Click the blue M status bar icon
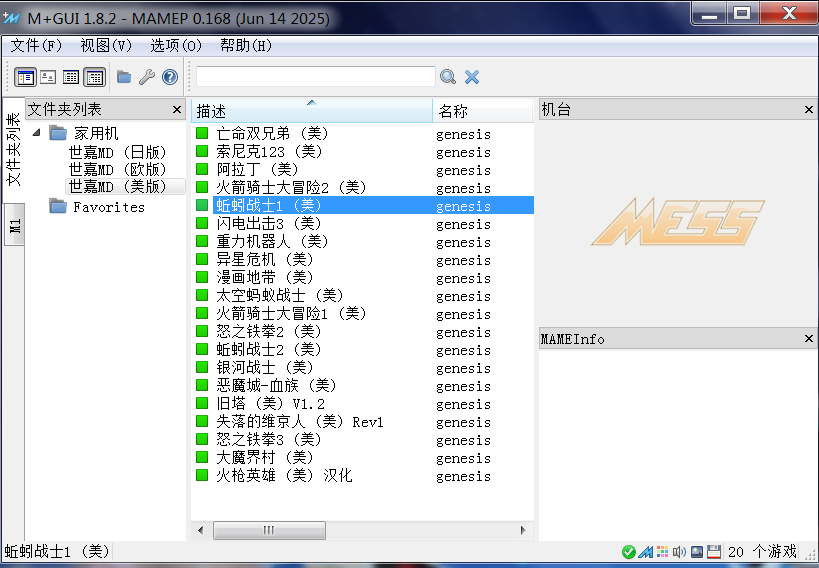This screenshot has width=819, height=568. pos(646,552)
